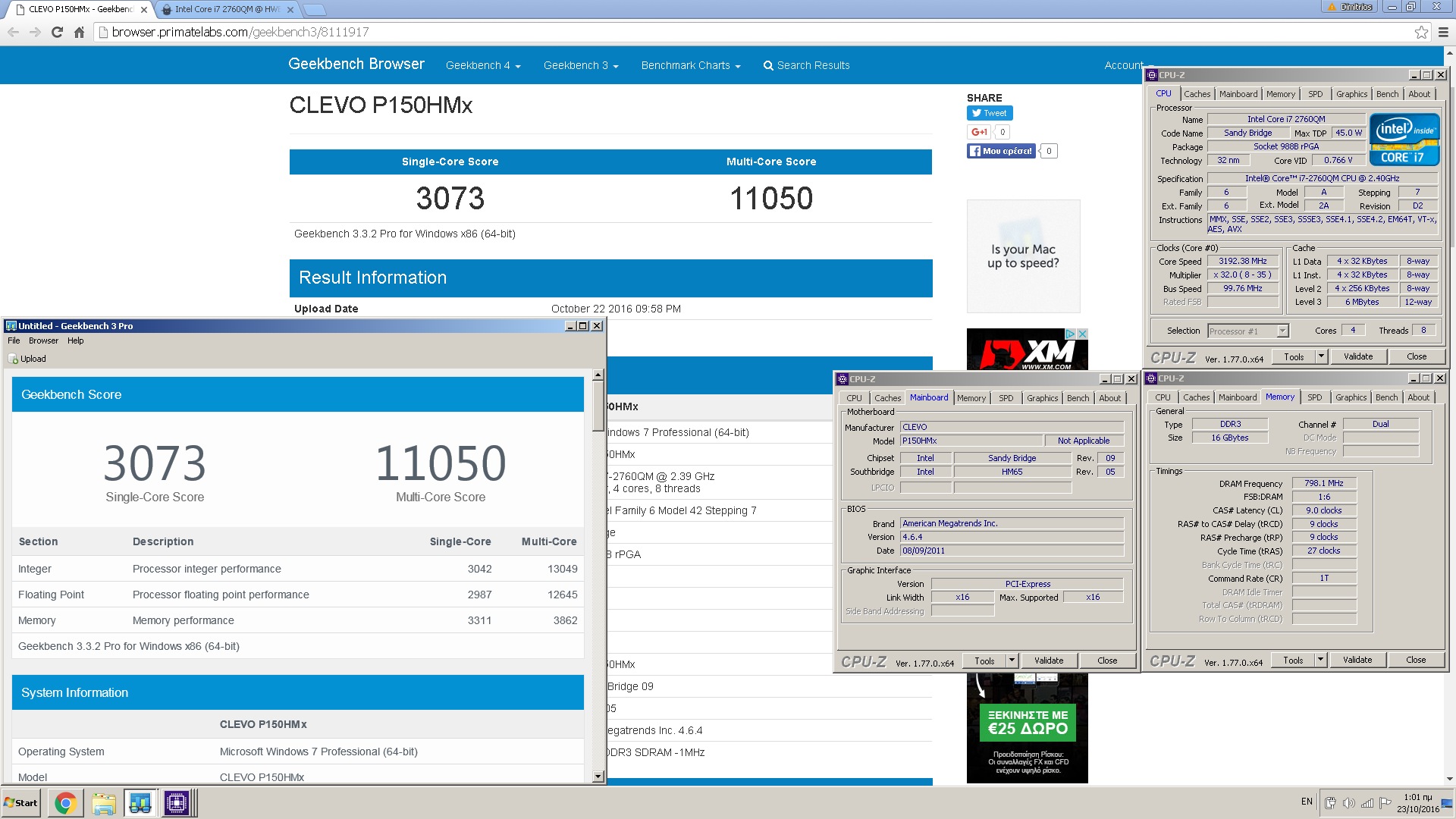Open the Help menu in Geekbench 3 Pro
Screen dimensions: 1456x819
(x=75, y=340)
